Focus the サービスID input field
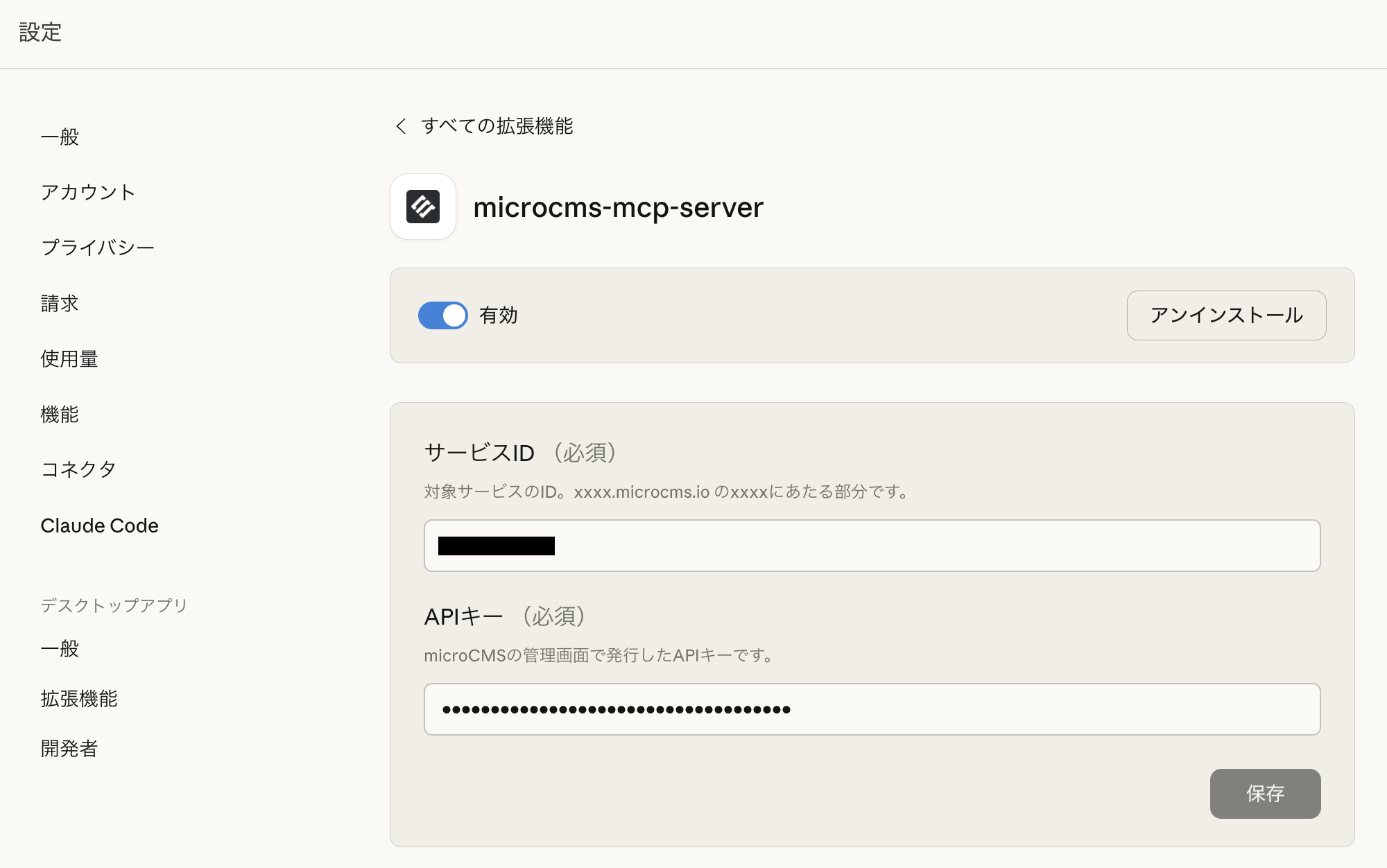The width and height of the screenshot is (1387, 868). pyautogui.click(x=871, y=546)
